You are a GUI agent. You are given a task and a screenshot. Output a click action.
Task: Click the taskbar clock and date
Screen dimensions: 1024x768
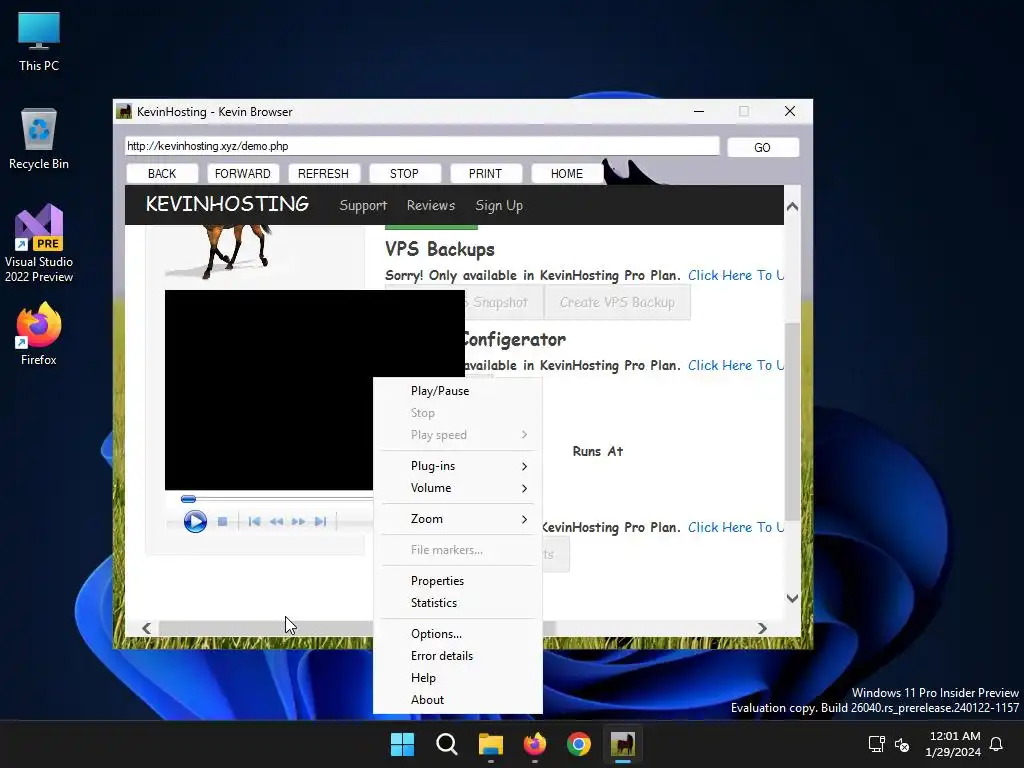coord(953,744)
